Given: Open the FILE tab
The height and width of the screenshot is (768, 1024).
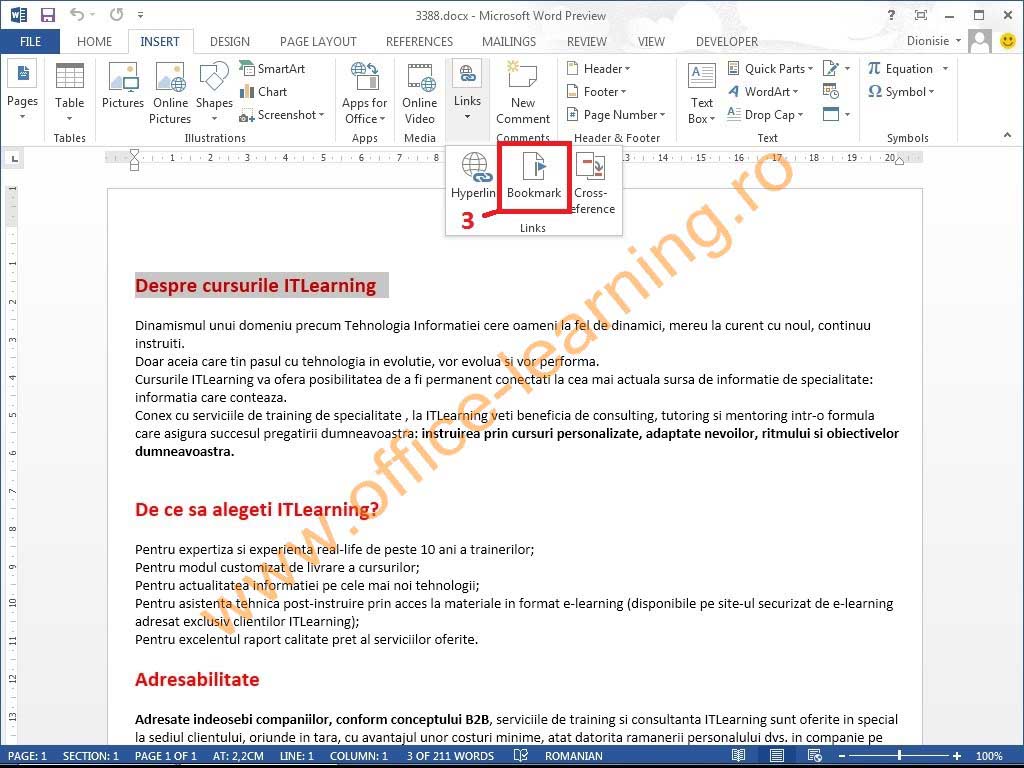Looking at the screenshot, I should tap(30, 42).
